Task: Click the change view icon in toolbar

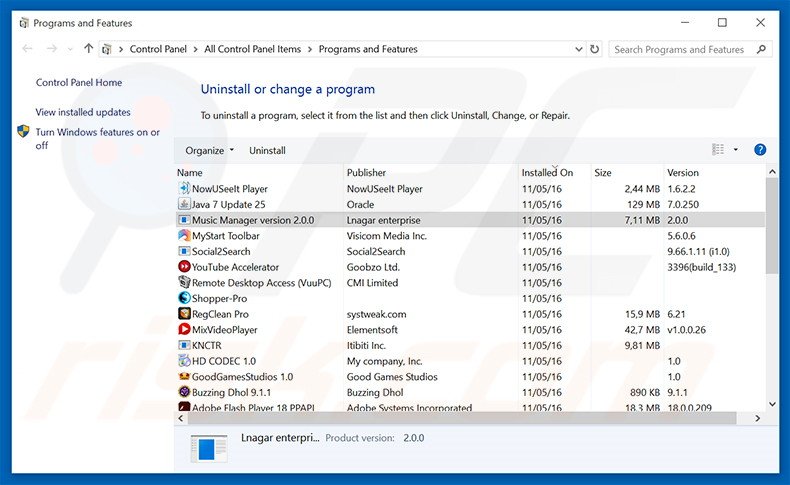Action: (717, 150)
